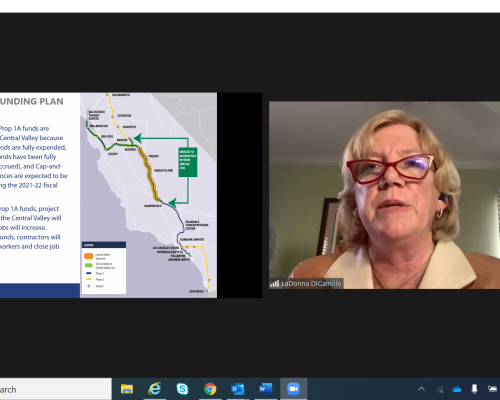Click the yellow Phase 2 legend swatch
This screenshot has height=400, width=500.
pyautogui.click(x=89, y=279)
